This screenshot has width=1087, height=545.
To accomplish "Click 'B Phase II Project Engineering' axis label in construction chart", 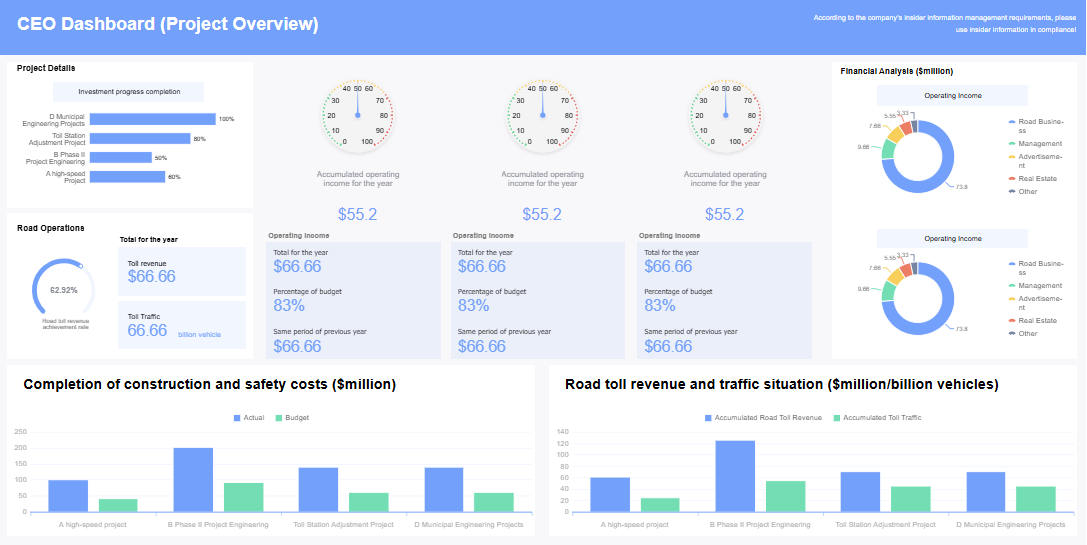I will 218,525.
